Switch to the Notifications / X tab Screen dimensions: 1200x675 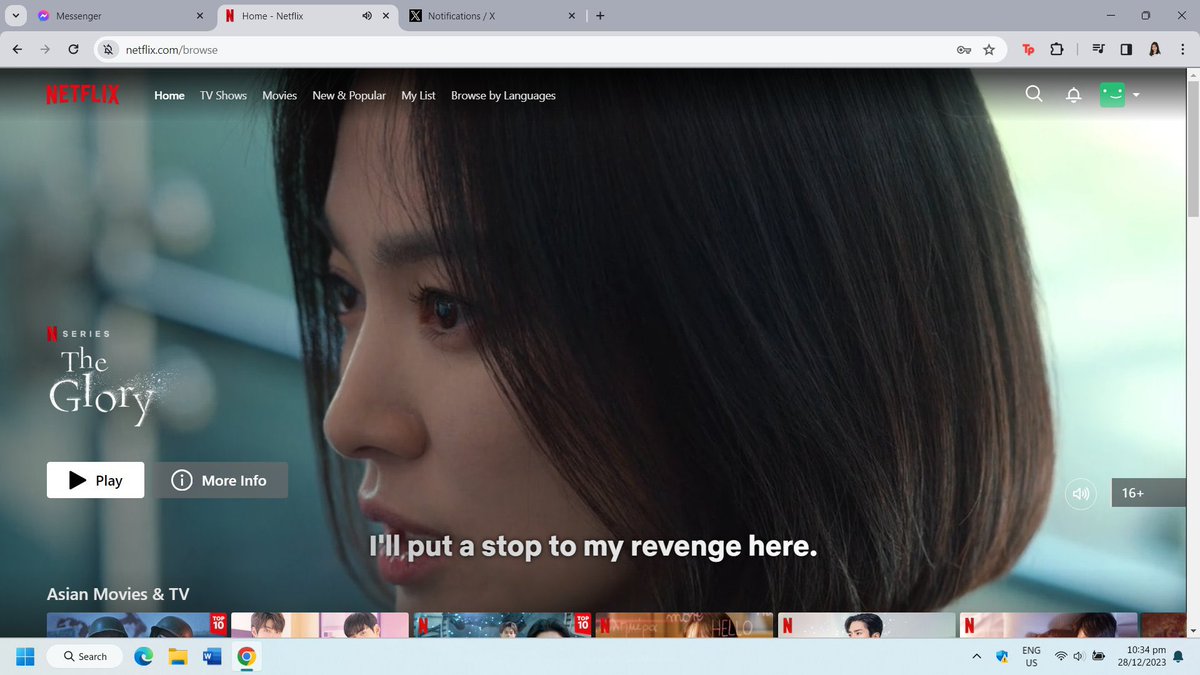click(490, 16)
